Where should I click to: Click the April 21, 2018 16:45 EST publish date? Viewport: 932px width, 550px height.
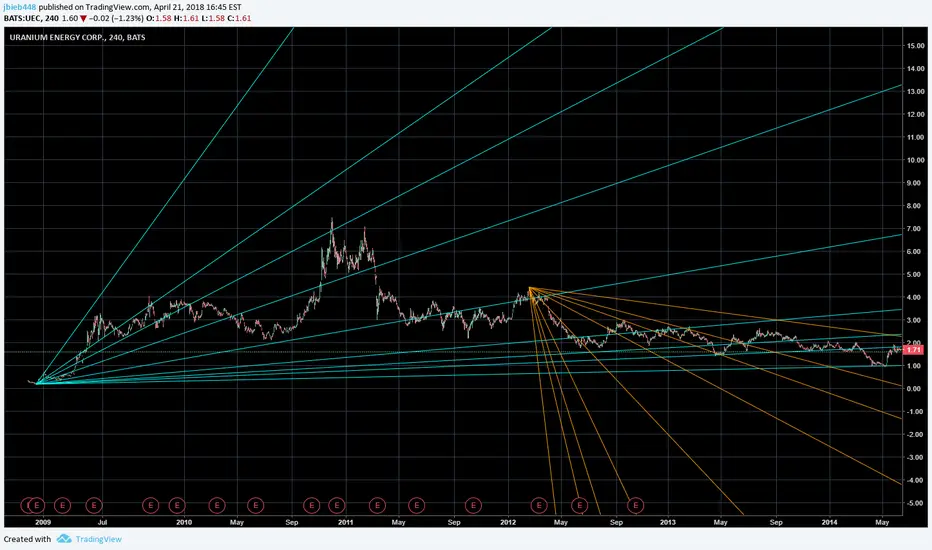click(x=197, y=8)
